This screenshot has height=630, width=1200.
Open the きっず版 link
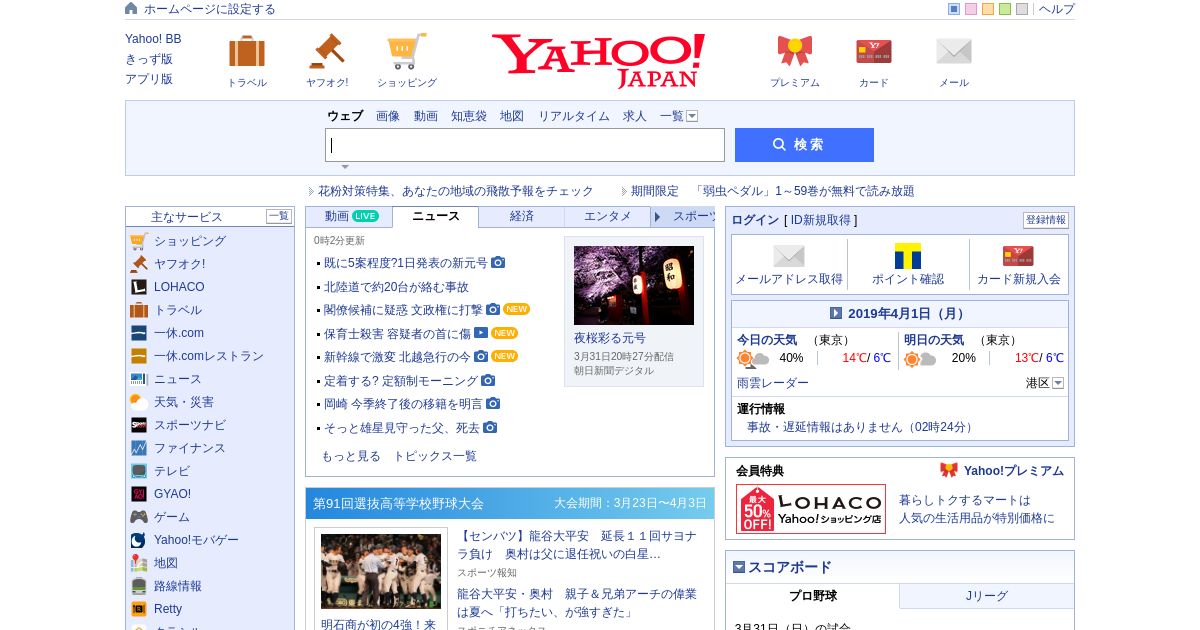click(x=149, y=59)
